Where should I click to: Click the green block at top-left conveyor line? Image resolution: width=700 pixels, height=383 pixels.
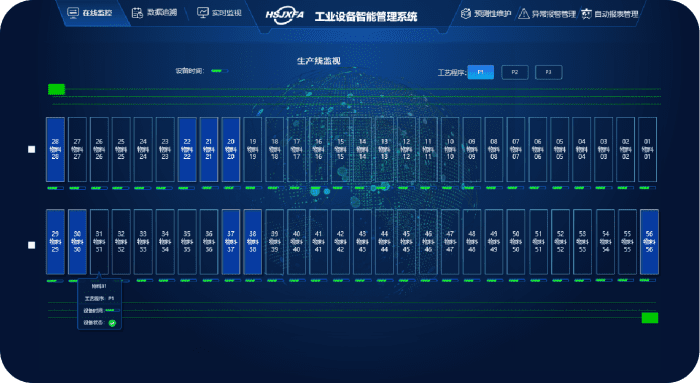coord(56,89)
